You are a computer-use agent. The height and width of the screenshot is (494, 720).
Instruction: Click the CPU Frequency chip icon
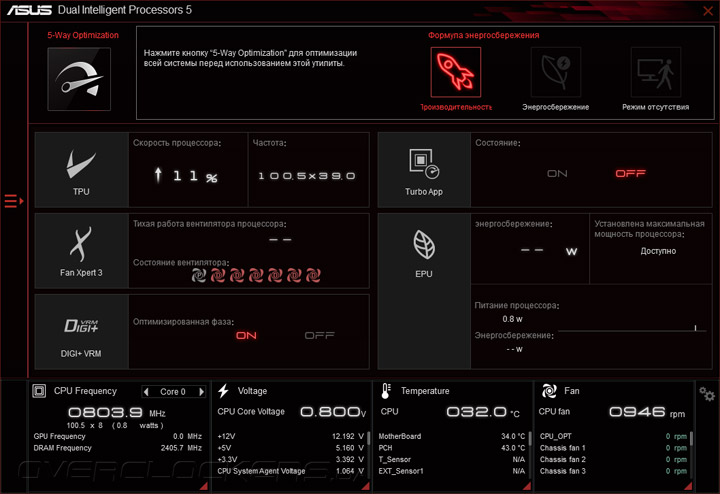[39, 391]
